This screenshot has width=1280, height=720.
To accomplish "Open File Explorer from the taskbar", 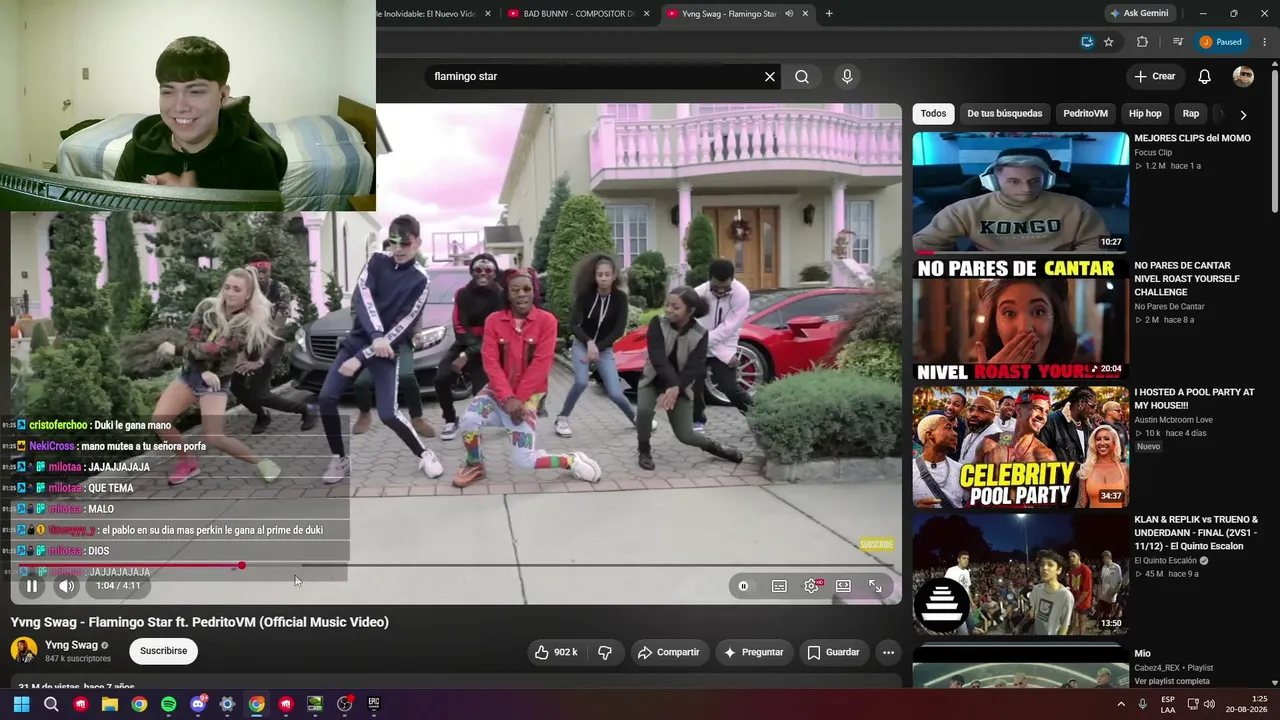I will pos(110,704).
